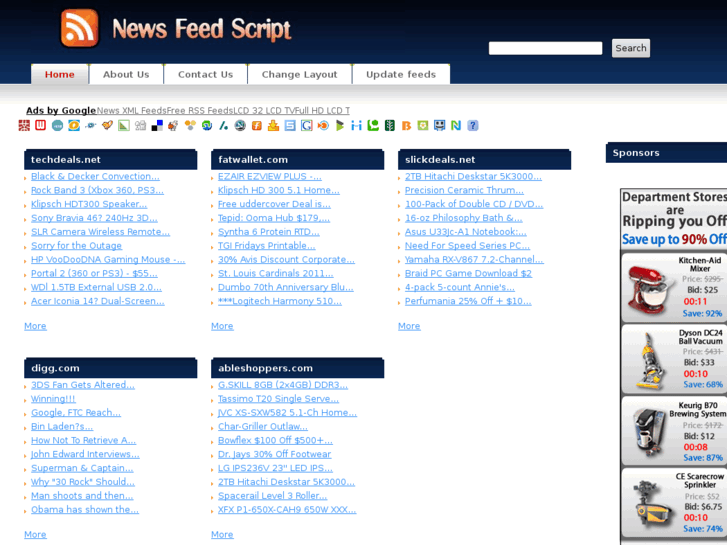
Task: Open the Free RSS Feeds ad link
Action: (x=199, y=110)
